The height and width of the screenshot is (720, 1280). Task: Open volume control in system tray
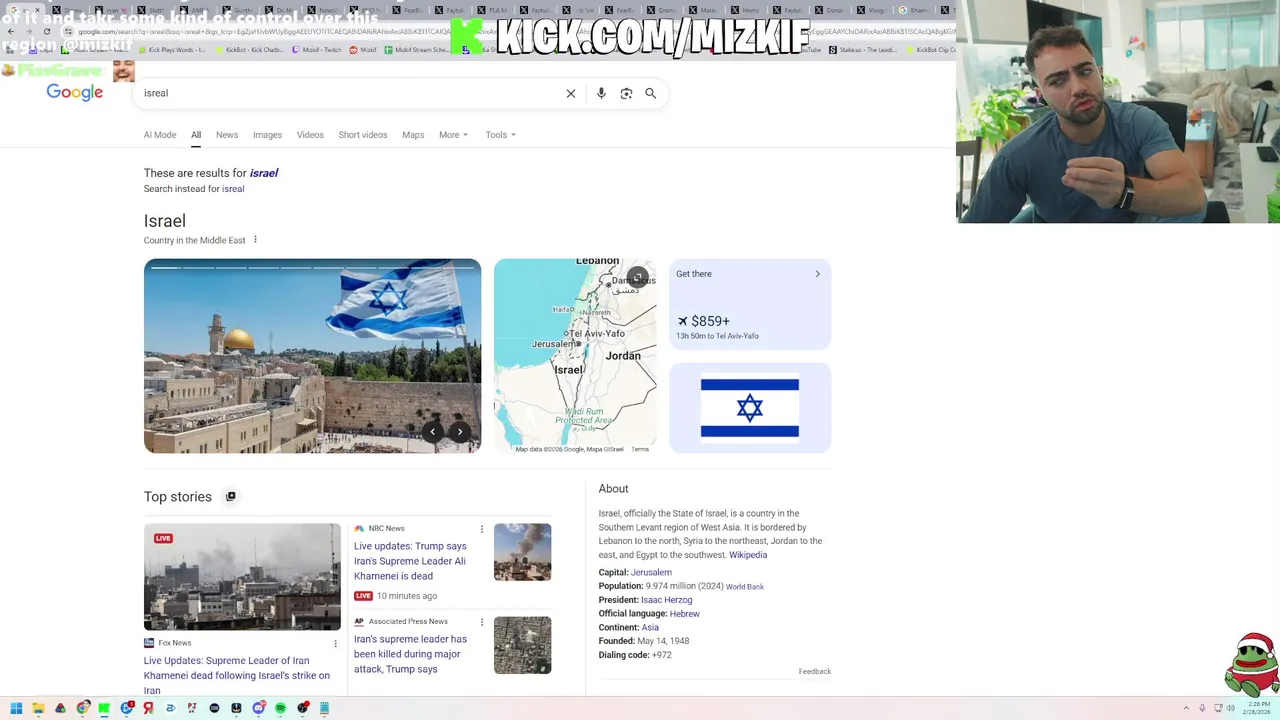click(1231, 708)
